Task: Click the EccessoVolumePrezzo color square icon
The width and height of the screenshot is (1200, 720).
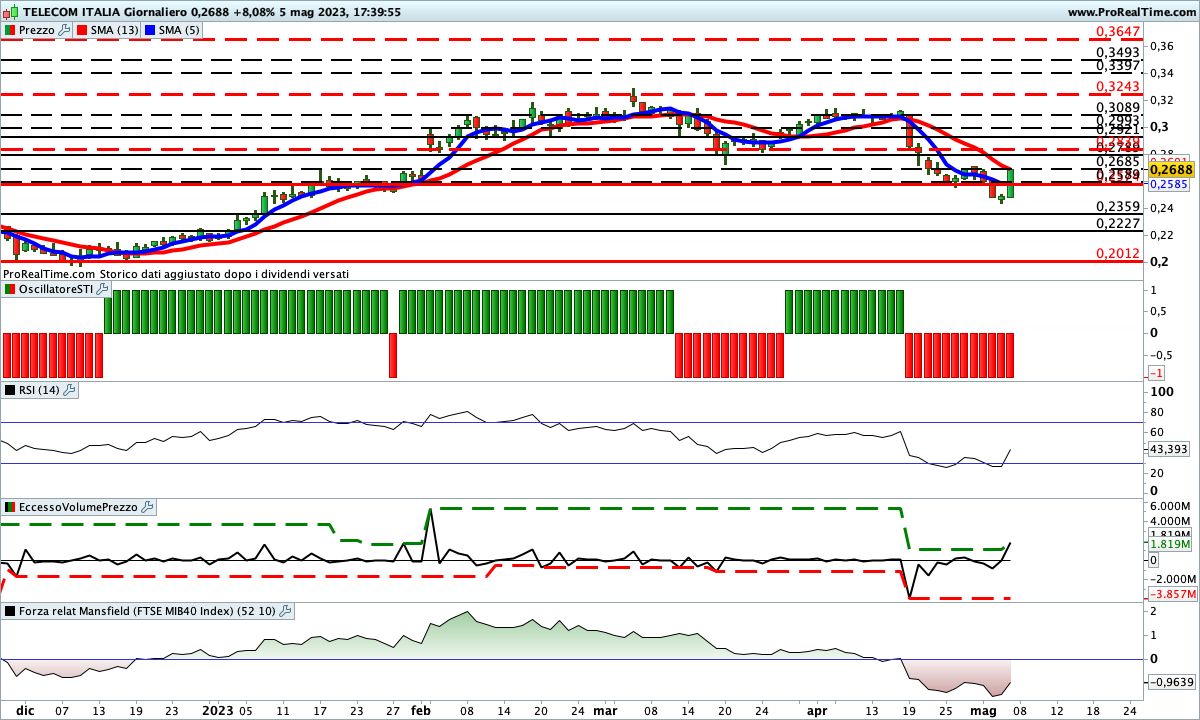Action: [x=10, y=508]
